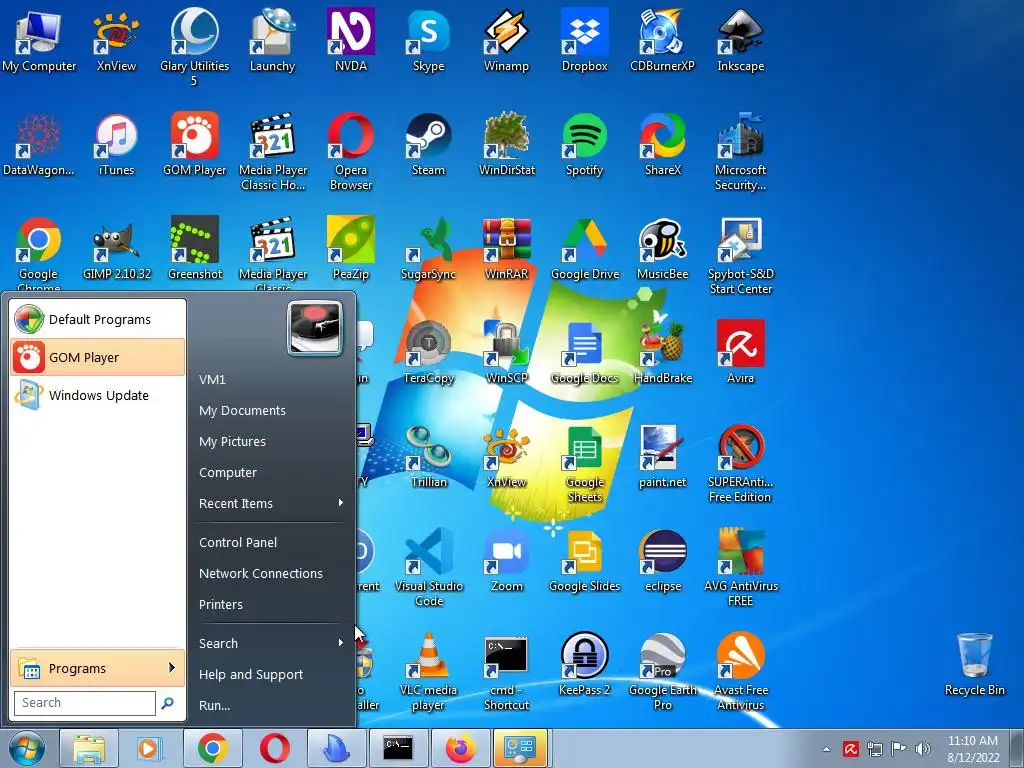The width and height of the screenshot is (1024, 768).
Task: Launch Windows Update from the start menu
Action: coord(98,395)
